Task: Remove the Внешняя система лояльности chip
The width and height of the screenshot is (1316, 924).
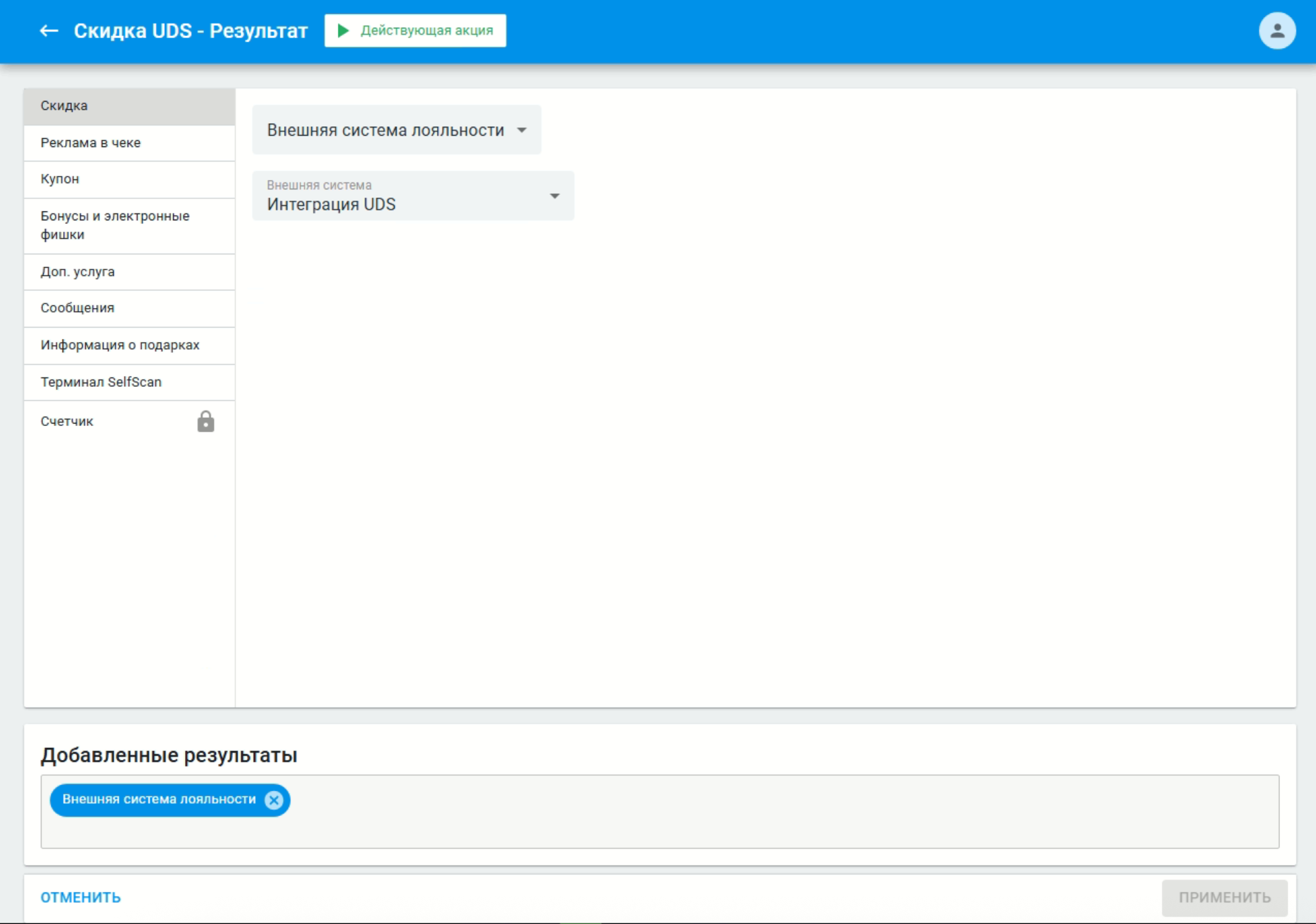Action: 273,800
